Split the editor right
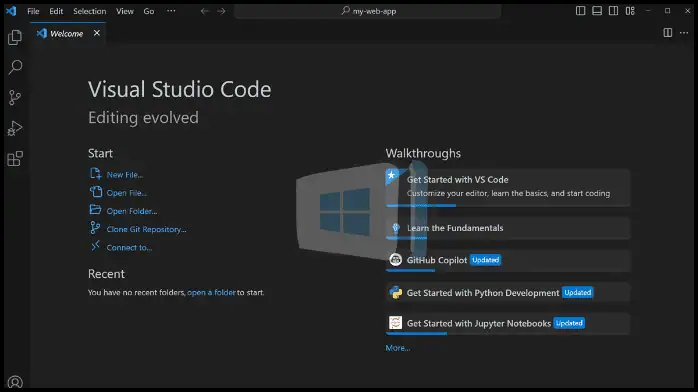The height and width of the screenshot is (392, 698). coord(667,32)
